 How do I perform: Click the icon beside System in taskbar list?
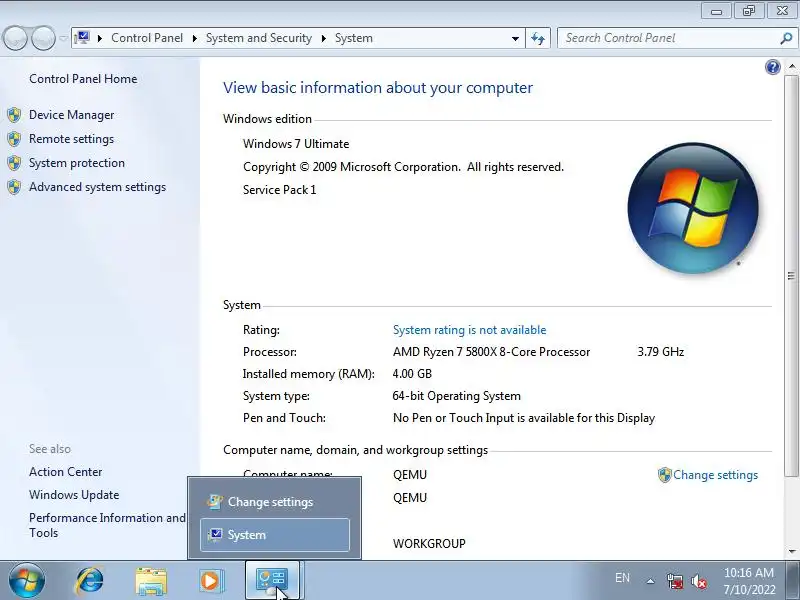(x=215, y=534)
